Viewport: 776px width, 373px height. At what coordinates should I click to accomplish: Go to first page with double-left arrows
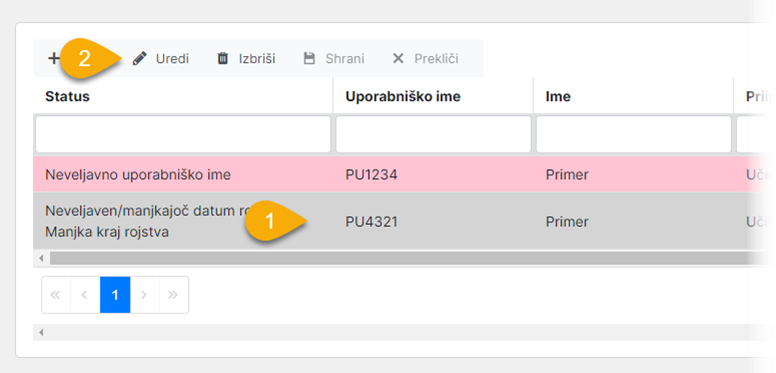[55, 295]
